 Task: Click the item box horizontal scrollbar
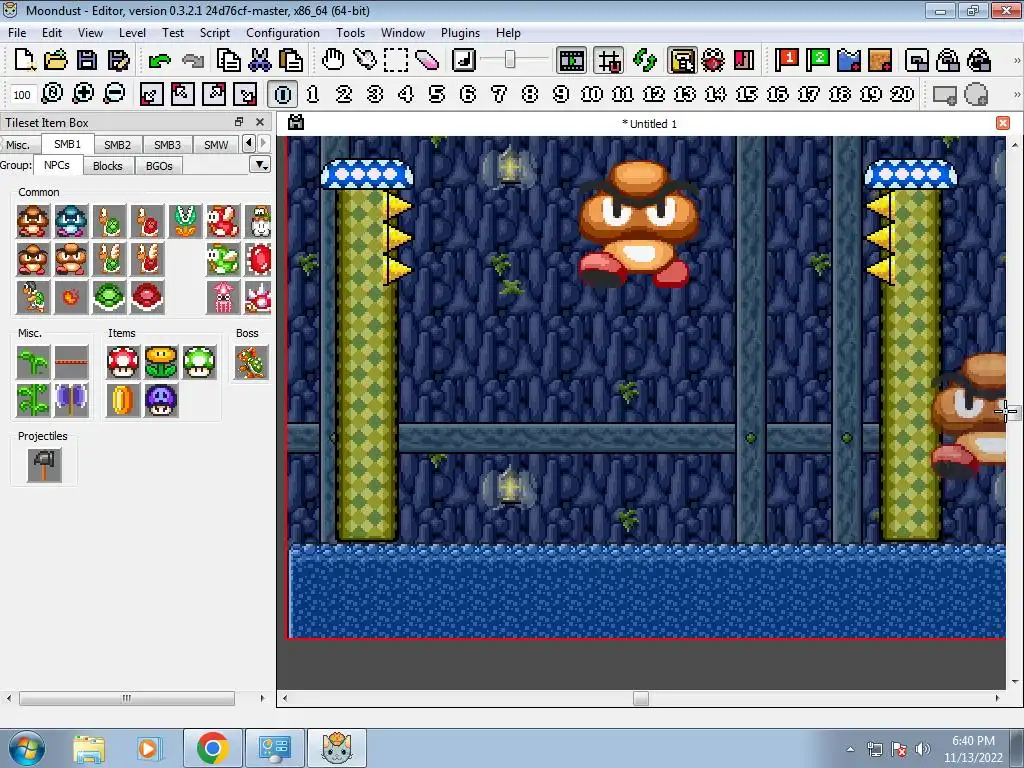(x=127, y=698)
